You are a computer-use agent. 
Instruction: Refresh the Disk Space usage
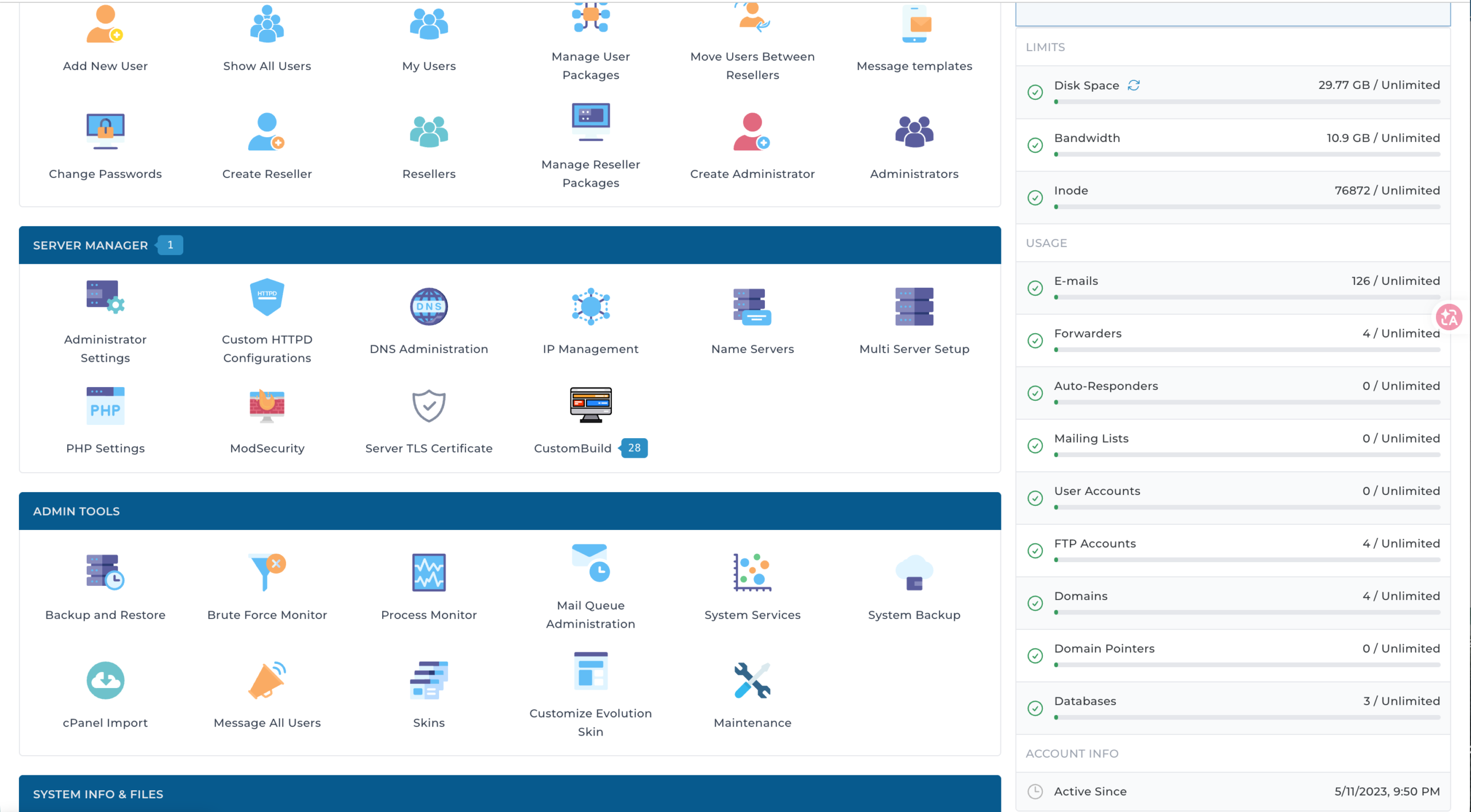(x=1133, y=85)
